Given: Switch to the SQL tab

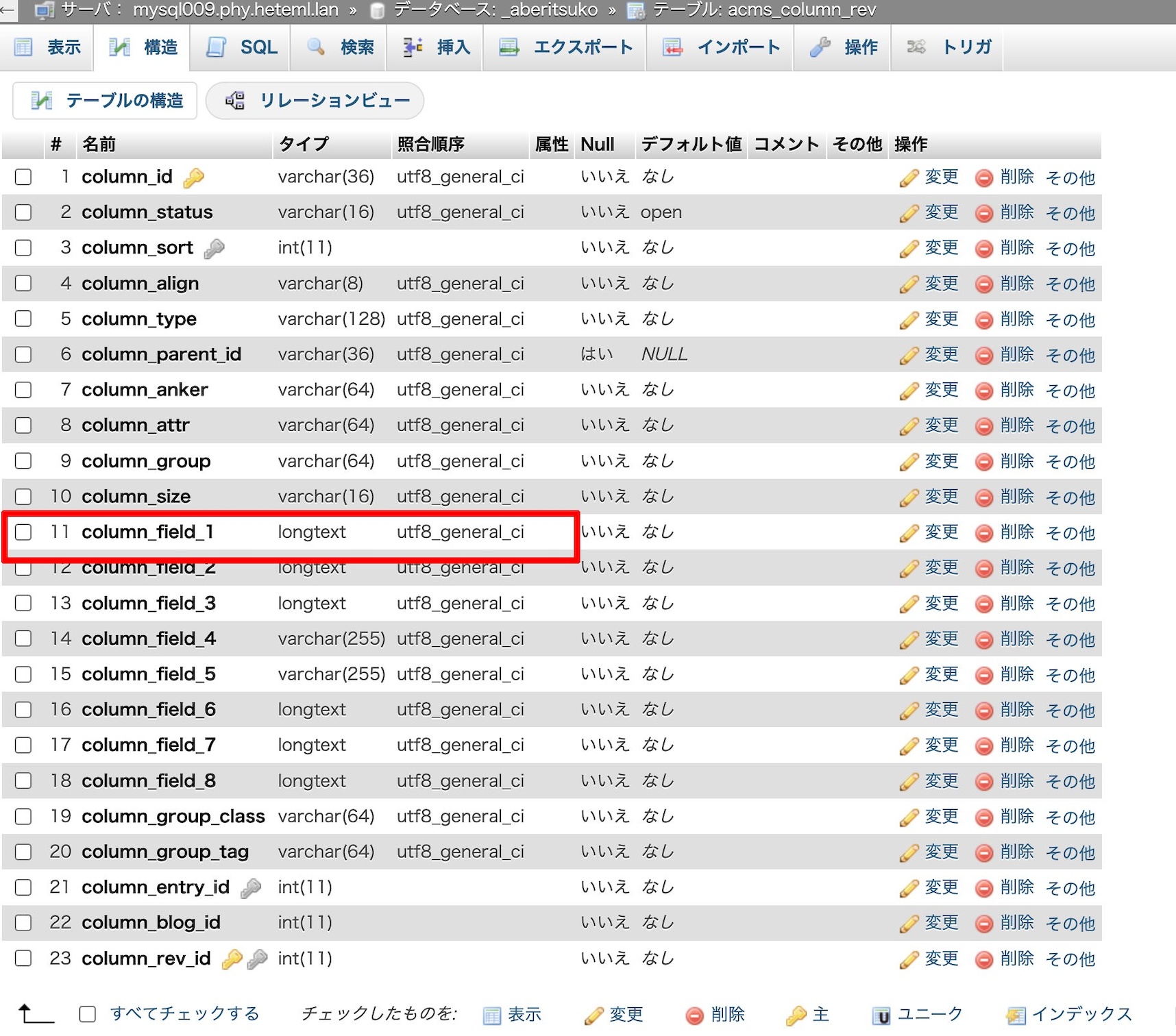Looking at the screenshot, I should coord(243,47).
